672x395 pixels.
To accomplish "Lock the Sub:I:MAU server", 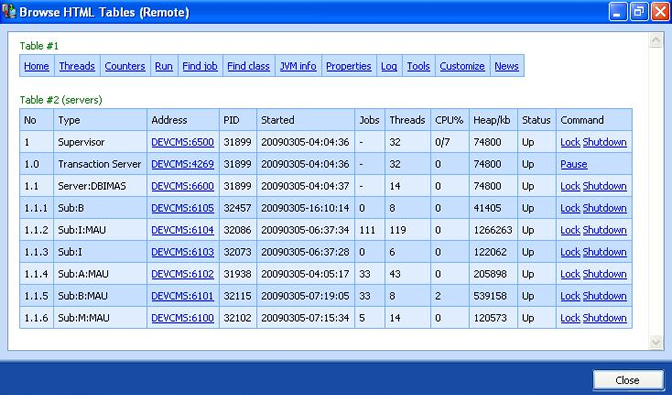I will [x=570, y=230].
